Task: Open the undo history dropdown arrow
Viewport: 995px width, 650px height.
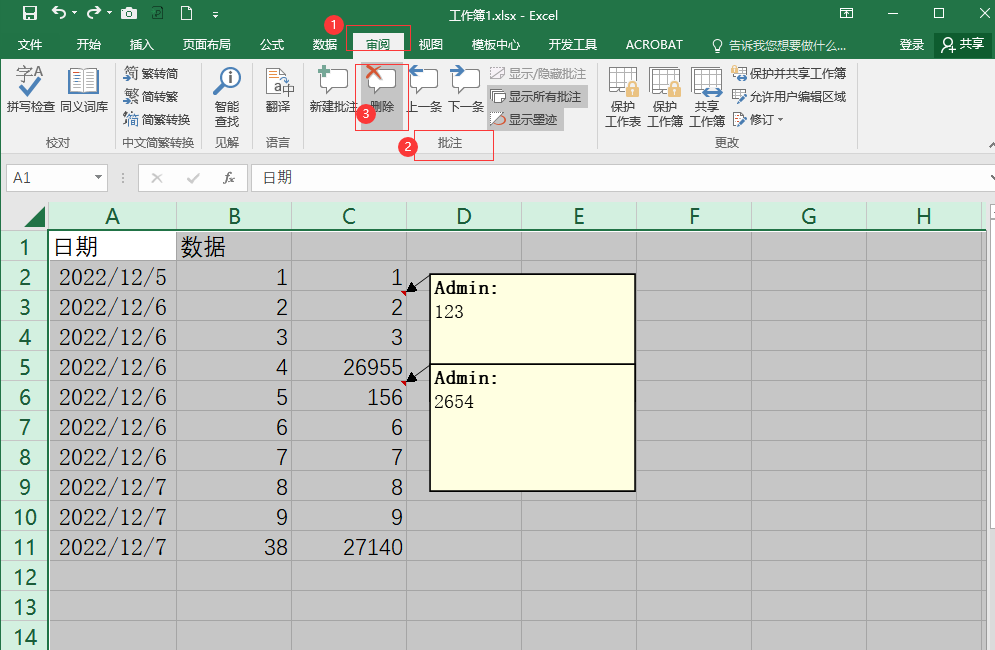Action: [74, 13]
